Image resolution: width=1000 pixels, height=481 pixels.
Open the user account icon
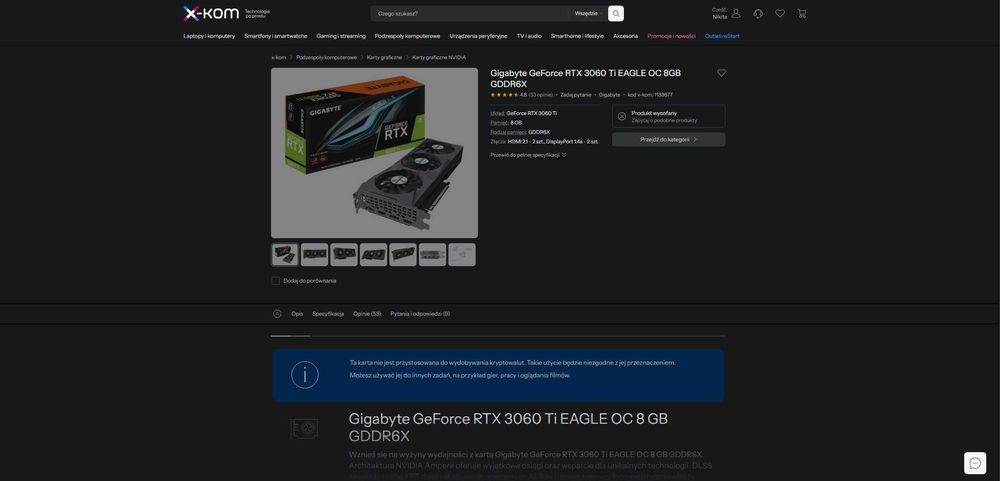pyautogui.click(x=736, y=13)
